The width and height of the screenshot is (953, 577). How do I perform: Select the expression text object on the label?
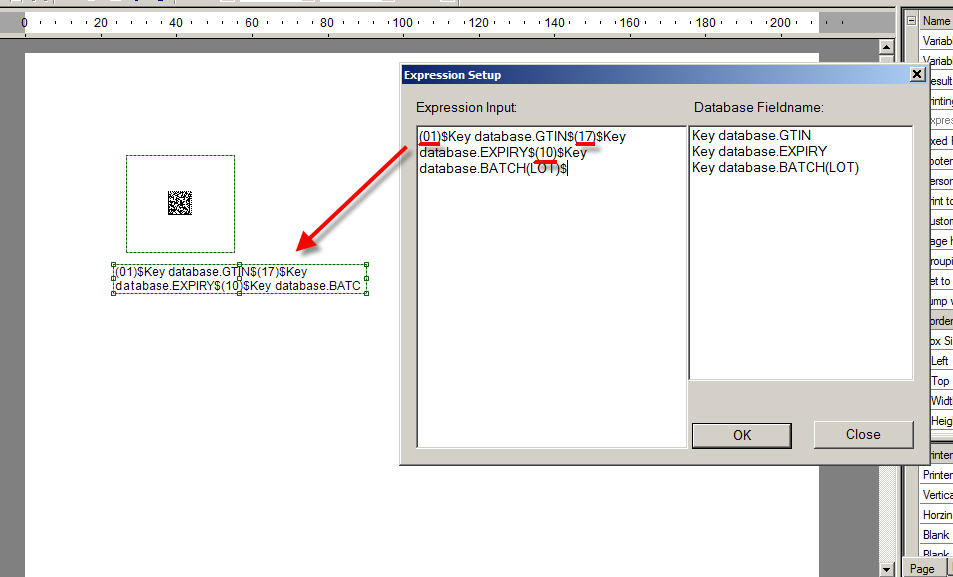click(x=239, y=278)
